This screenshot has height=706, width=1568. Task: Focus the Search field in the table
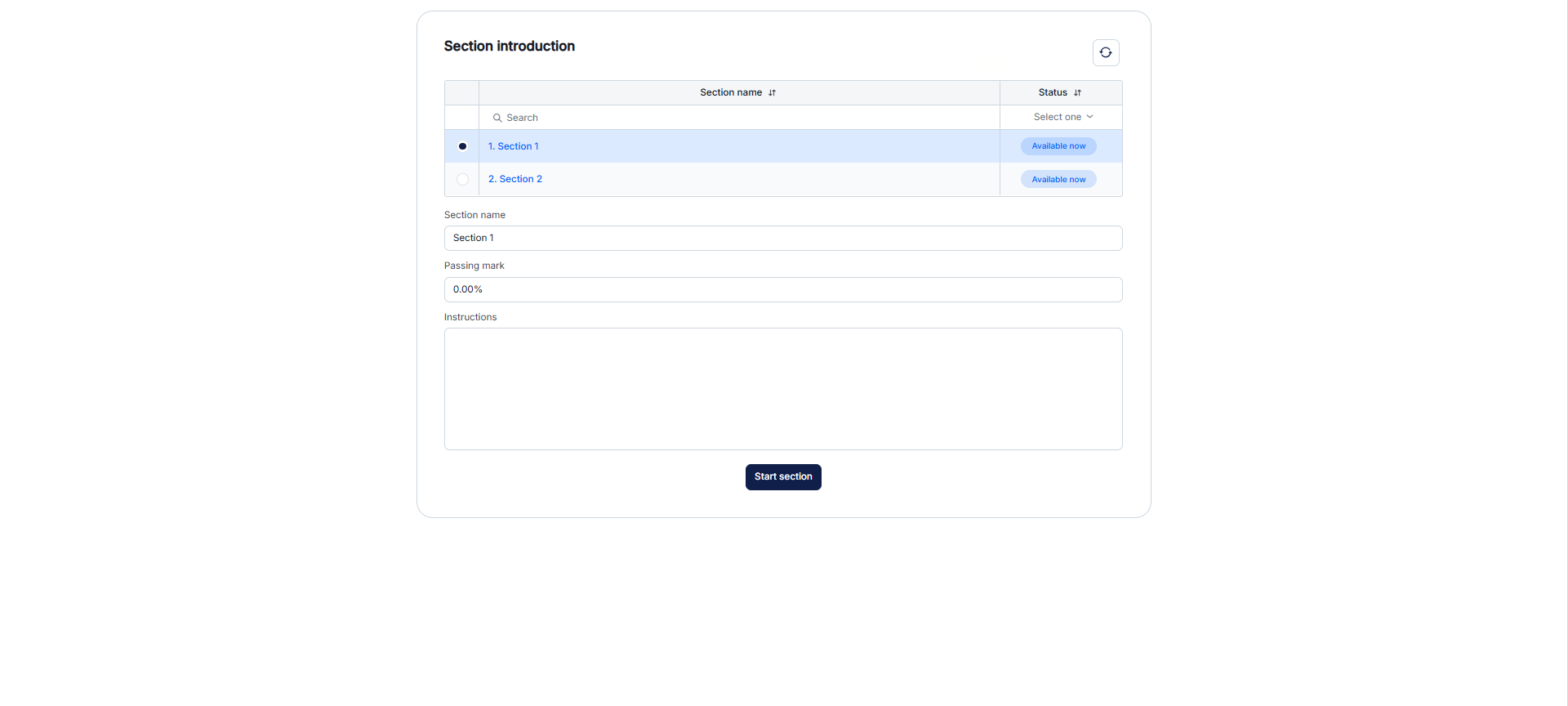(x=739, y=118)
